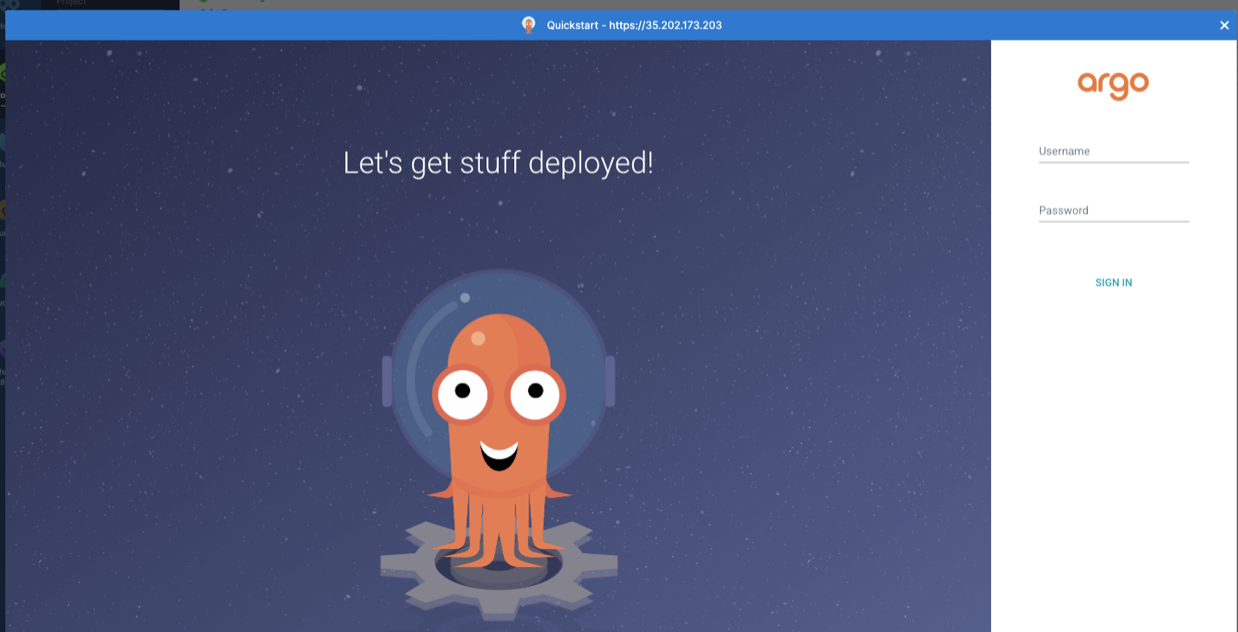
Task: Click the Argo octopus mascot illustration
Action: point(499,445)
